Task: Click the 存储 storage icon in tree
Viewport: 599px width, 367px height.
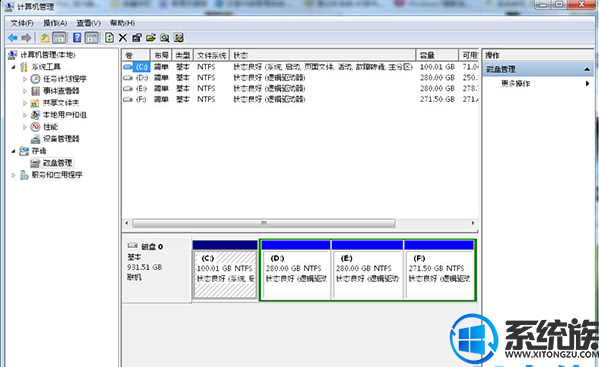Action: coord(24,151)
